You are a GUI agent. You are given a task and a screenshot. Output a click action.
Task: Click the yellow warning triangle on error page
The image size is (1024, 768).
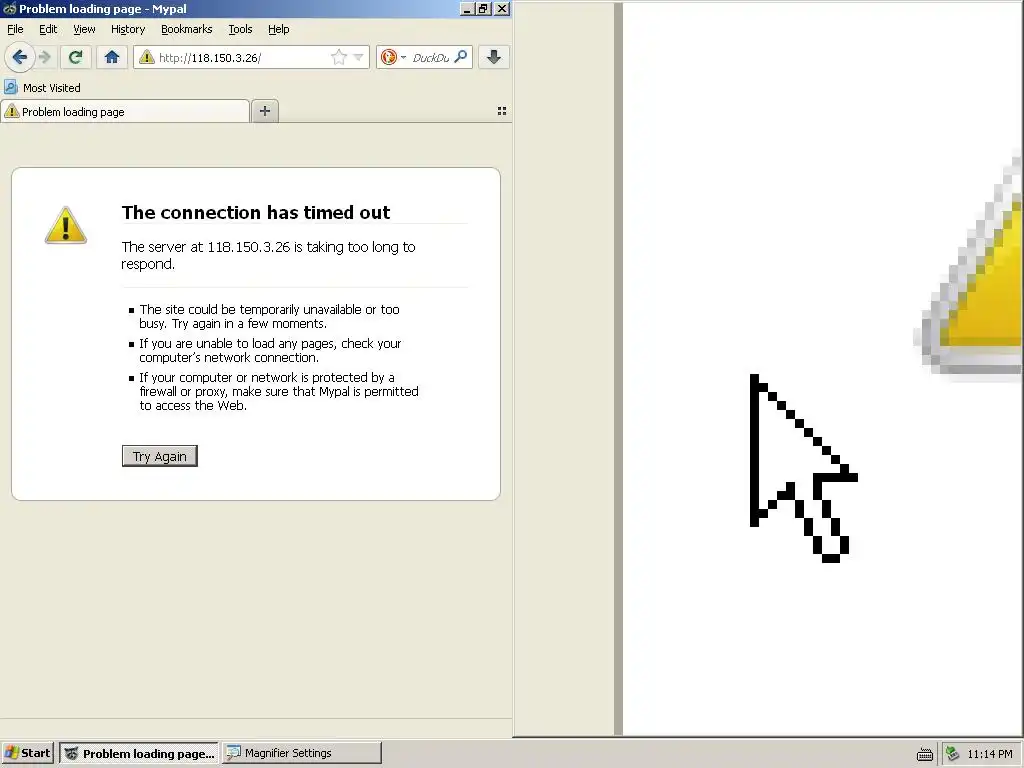point(65,225)
